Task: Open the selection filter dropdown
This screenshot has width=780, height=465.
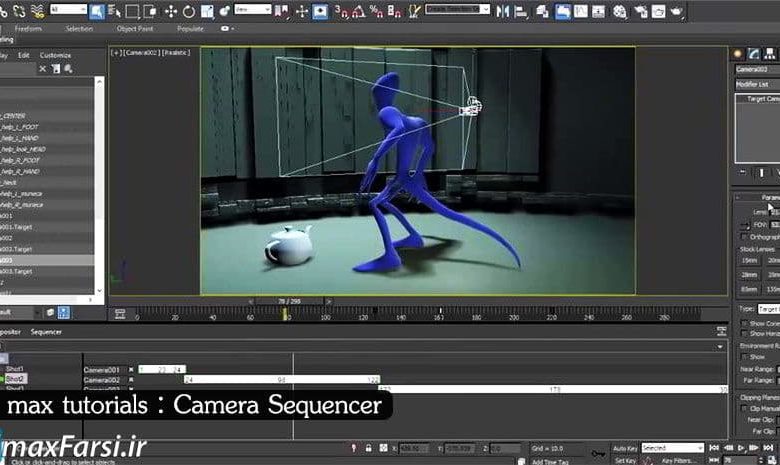Action: pos(69,9)
